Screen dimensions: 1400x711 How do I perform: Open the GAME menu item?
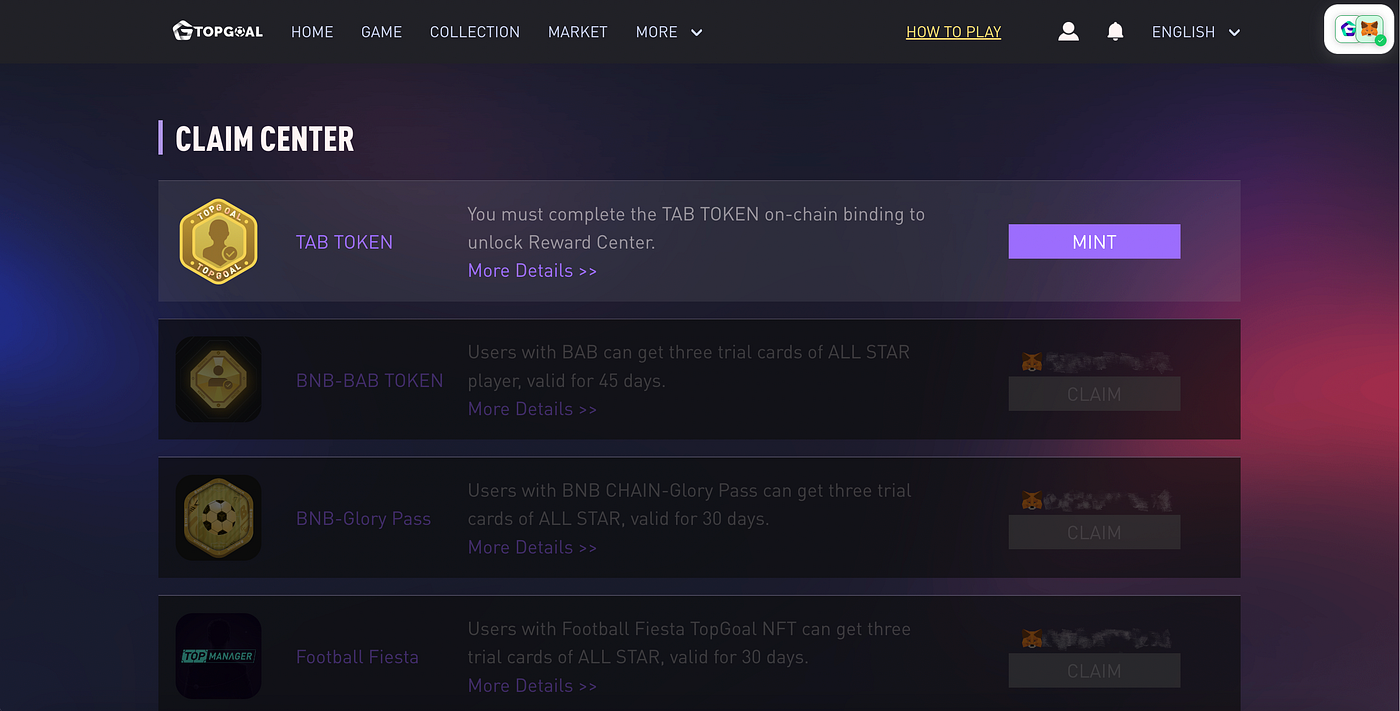click(x=381, y=32)
